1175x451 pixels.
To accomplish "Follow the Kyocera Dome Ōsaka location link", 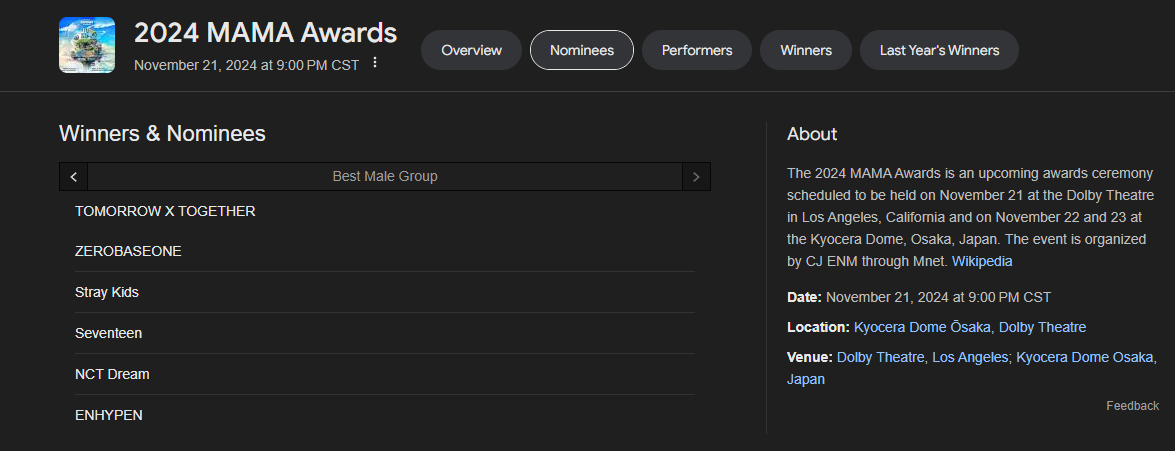I will click(x=922, y=327).
